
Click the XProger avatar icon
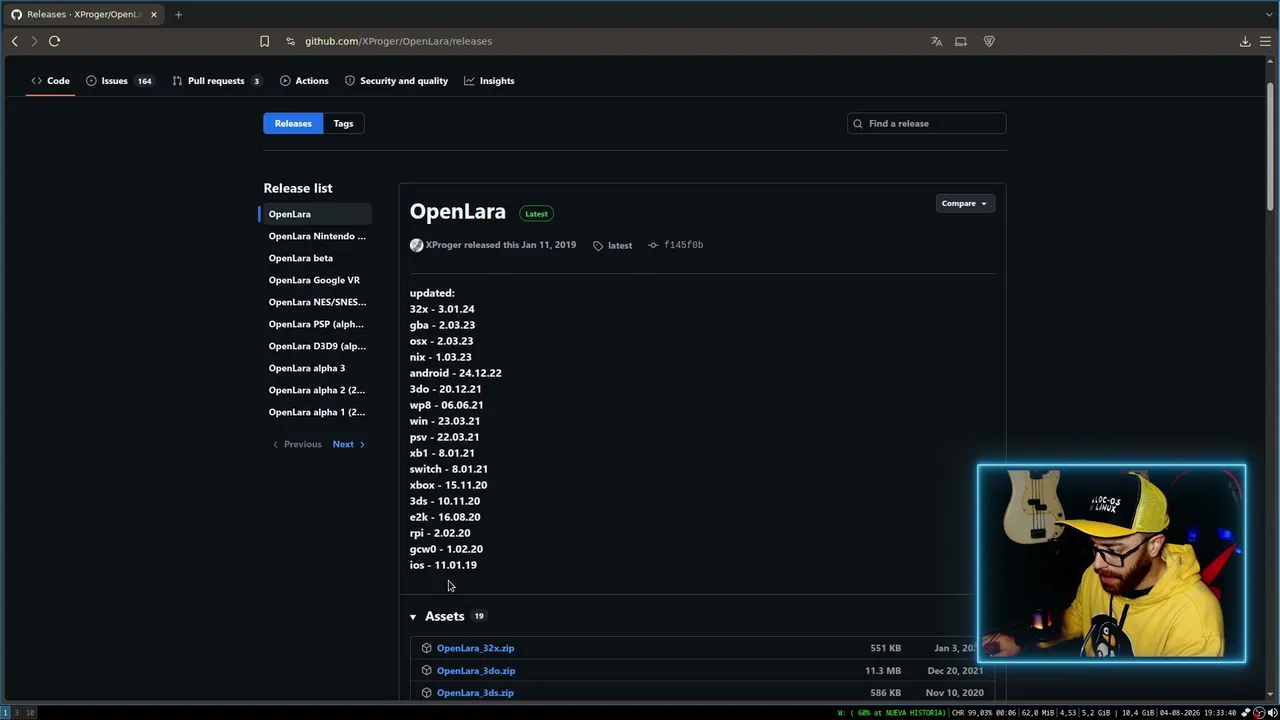(416, 245)
